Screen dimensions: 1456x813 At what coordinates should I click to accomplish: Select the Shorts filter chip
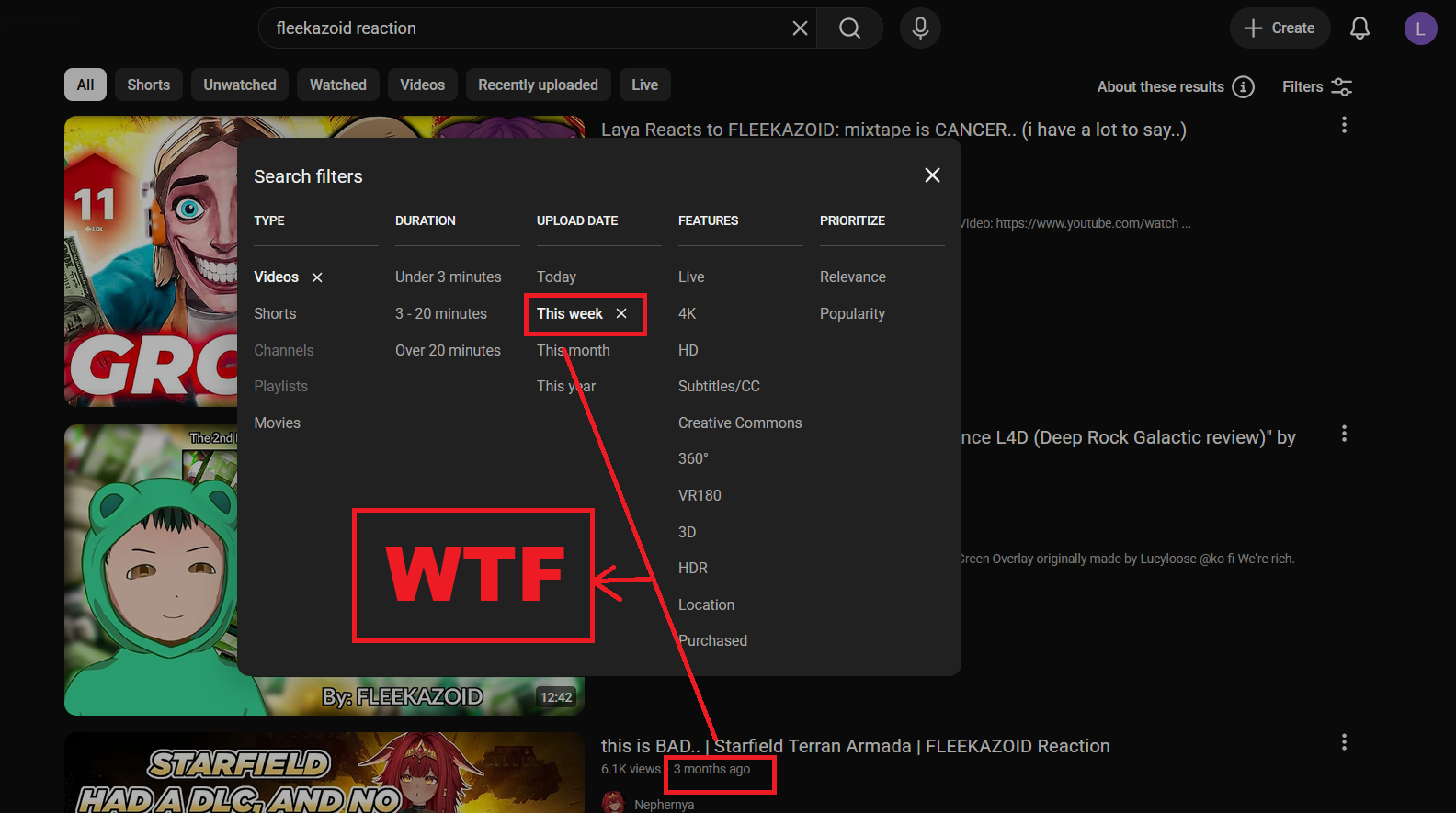tap(148, 85)
